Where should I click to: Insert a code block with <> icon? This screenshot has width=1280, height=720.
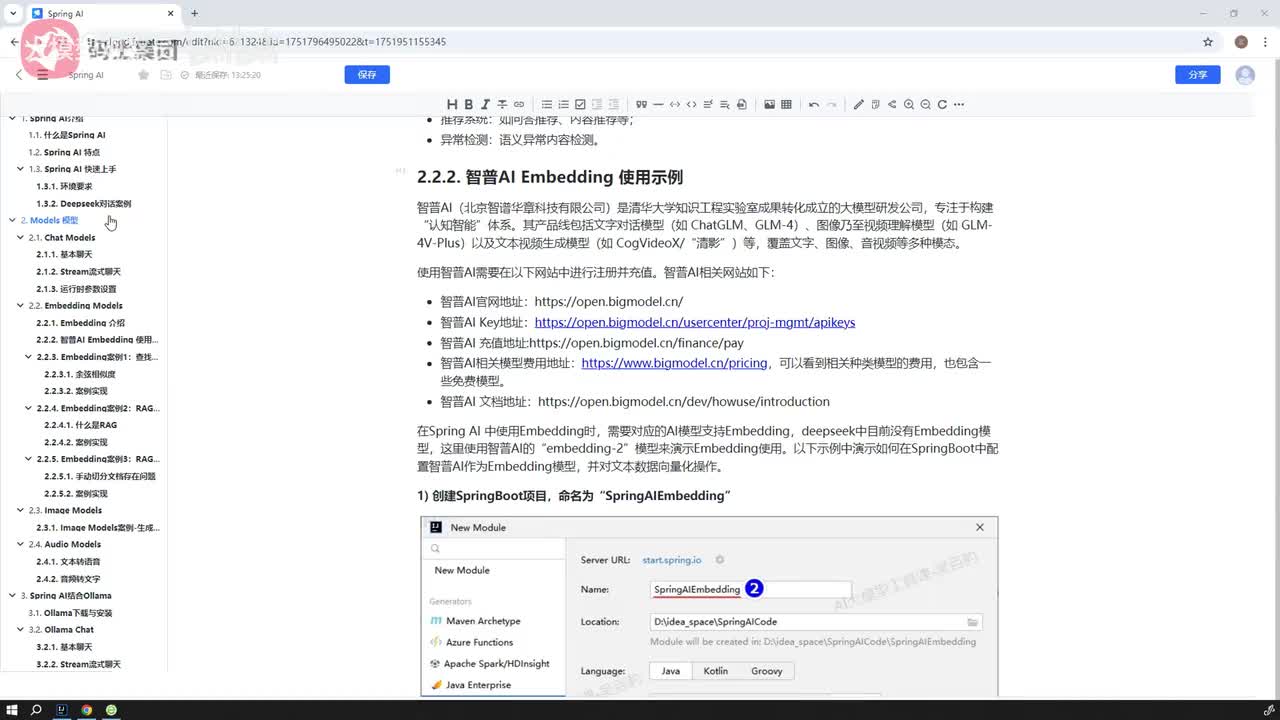point(691,104)
